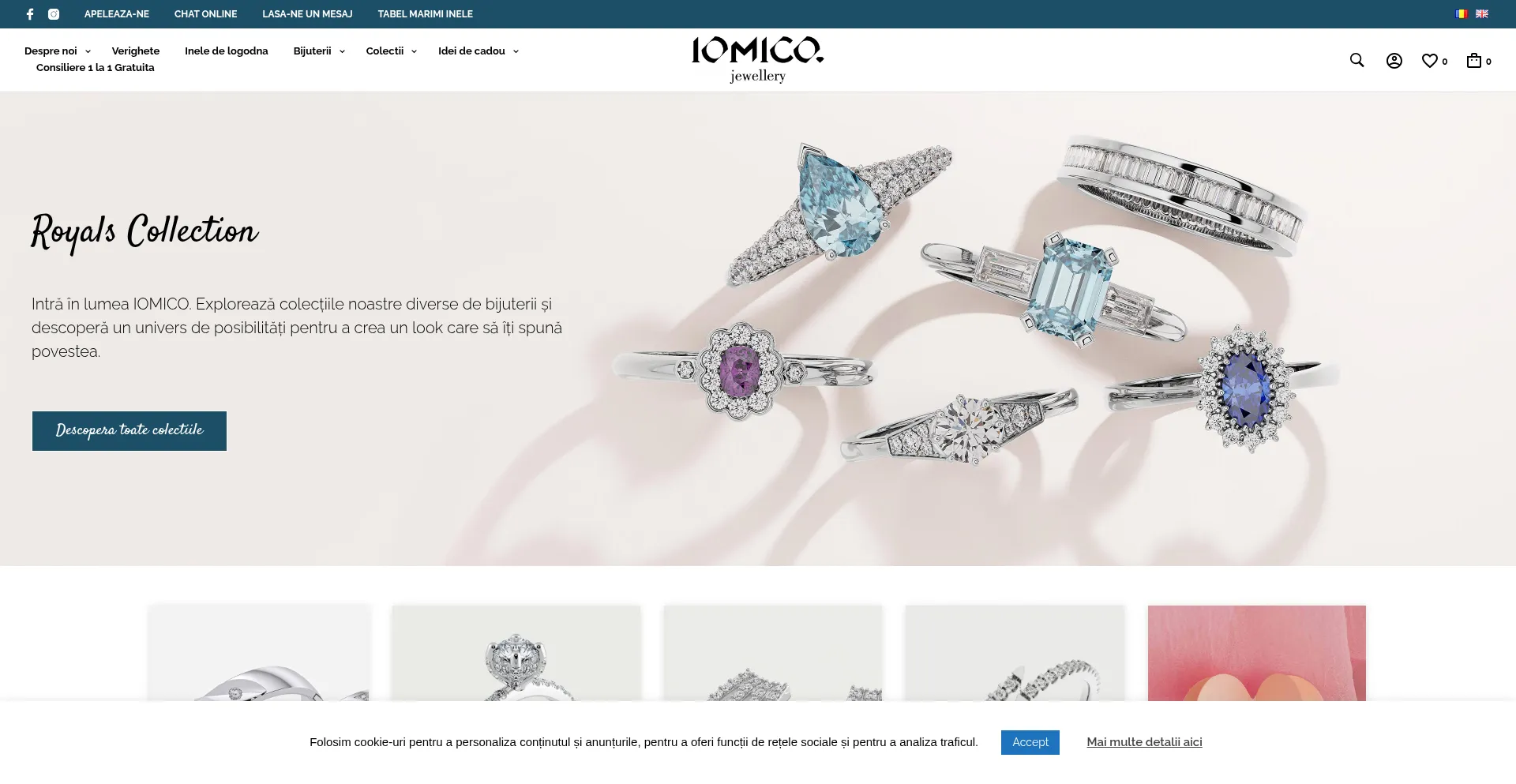Screen dimensions: 1516x784
Task: Click the TABEL MARIMI INELE link
Action: [x=425, y=14]
